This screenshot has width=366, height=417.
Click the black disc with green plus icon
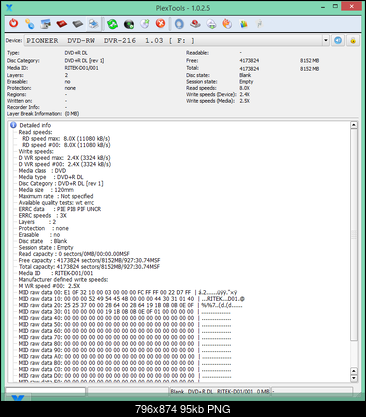tap(129, 24)
